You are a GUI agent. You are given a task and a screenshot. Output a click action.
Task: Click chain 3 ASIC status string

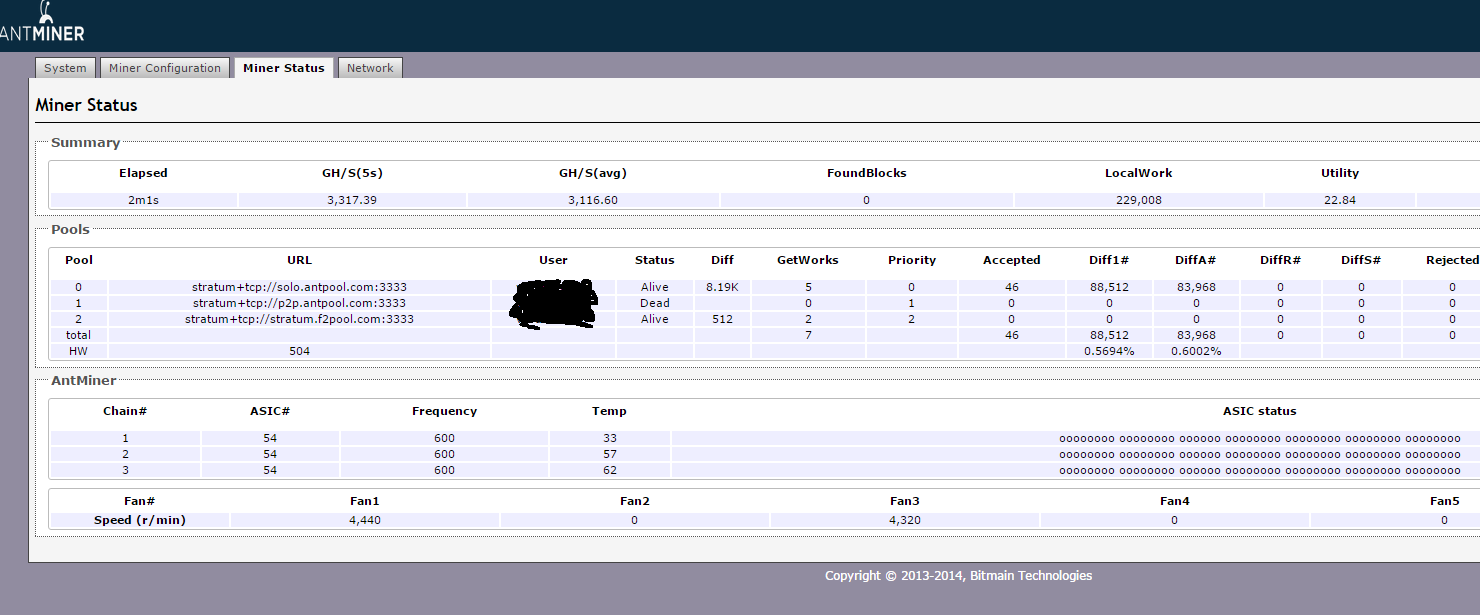(1260, 470)
